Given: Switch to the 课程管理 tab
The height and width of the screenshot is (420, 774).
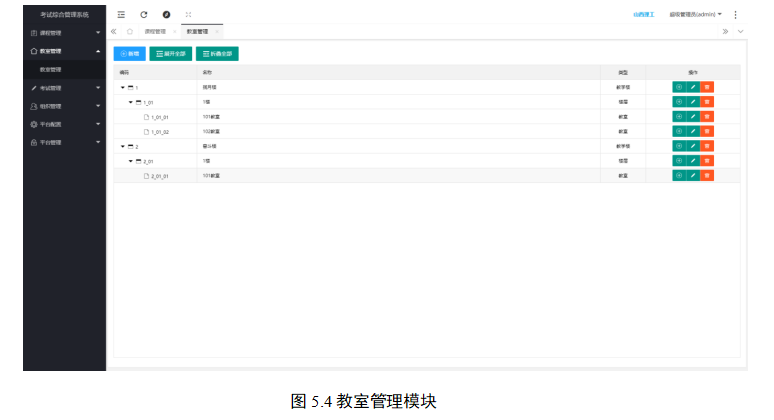Looking at the screenshot, I should point(155,32).
